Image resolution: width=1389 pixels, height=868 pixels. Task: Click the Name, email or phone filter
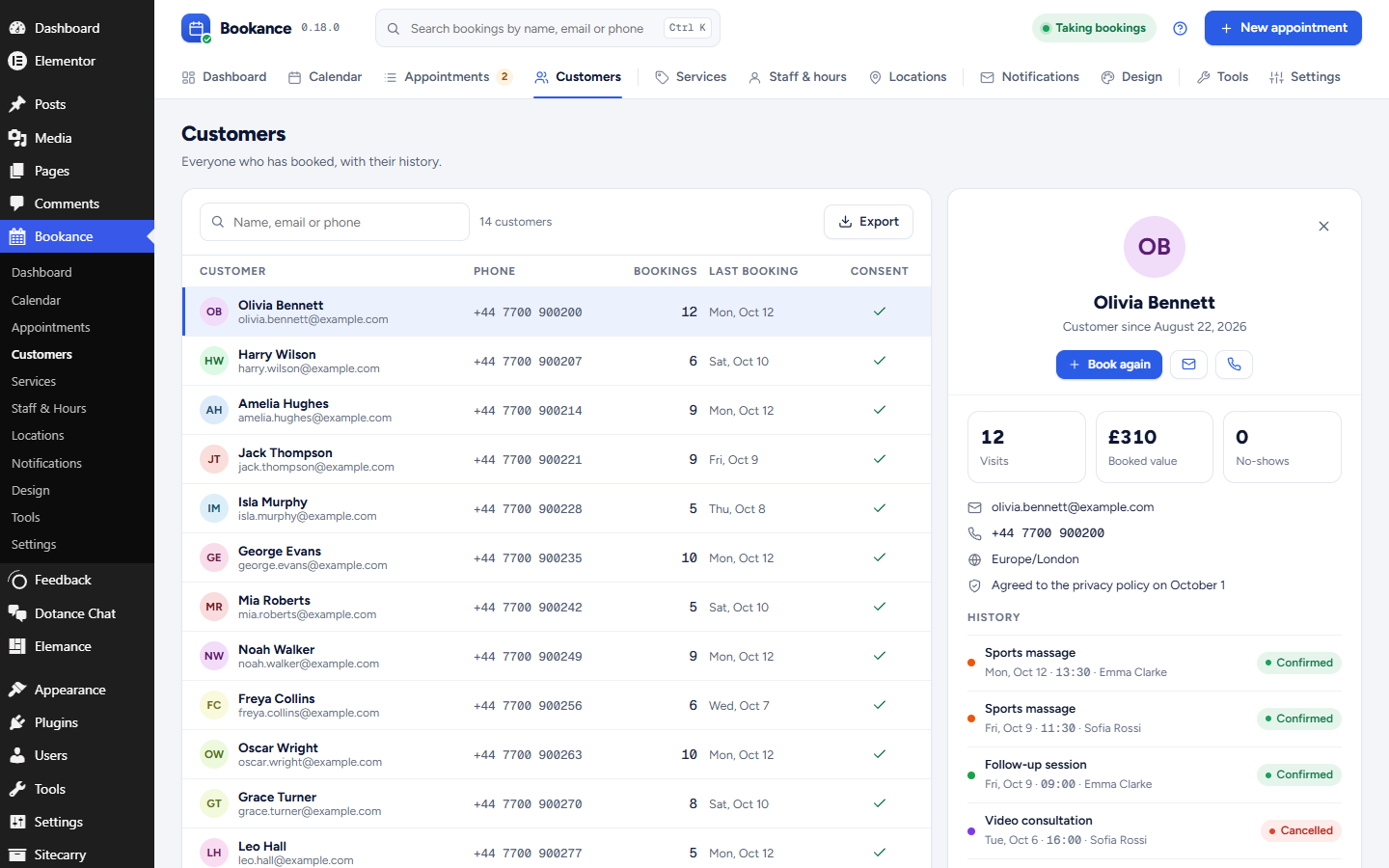334,222
